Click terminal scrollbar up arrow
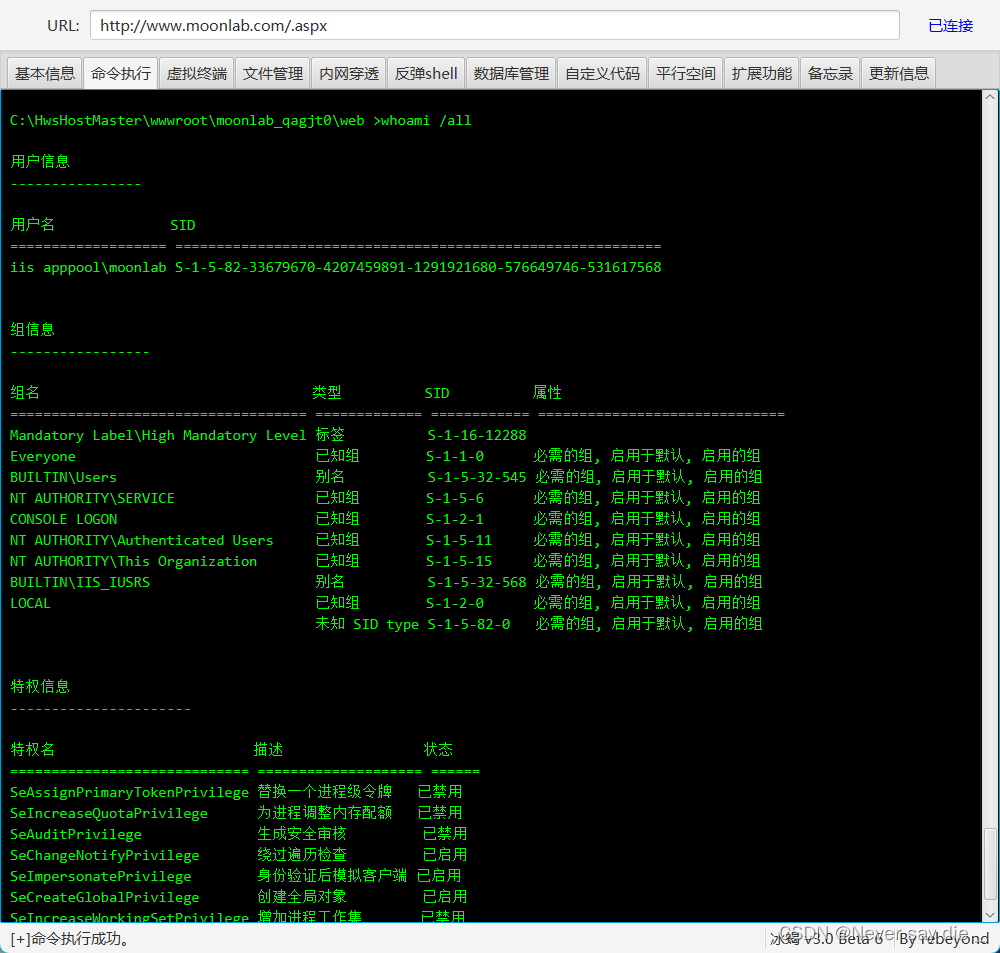 (x=990, y=97)
